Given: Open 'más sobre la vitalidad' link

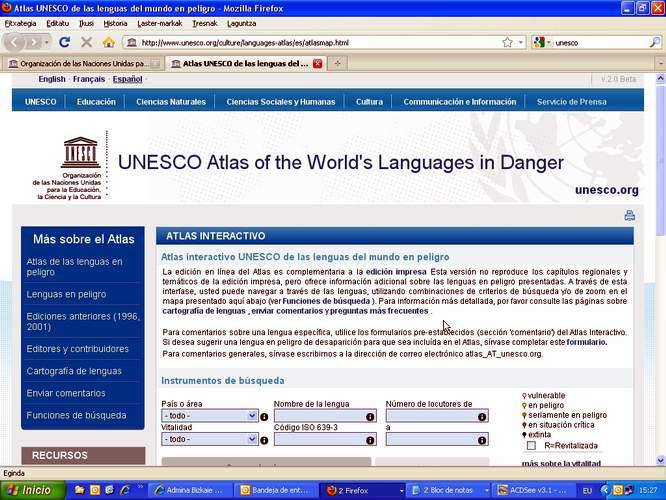Looking at the screenshot, I should 561,463.
